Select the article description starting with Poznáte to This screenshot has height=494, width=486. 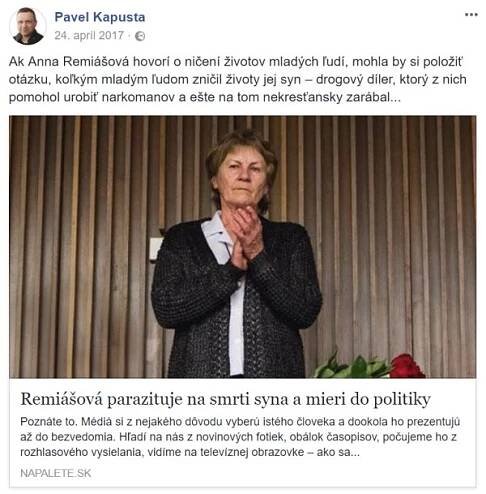point(240,437)
